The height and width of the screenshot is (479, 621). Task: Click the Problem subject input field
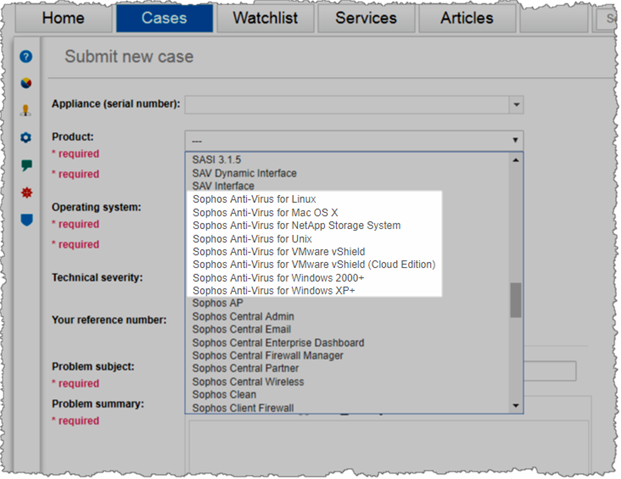(x=550, y=371)
